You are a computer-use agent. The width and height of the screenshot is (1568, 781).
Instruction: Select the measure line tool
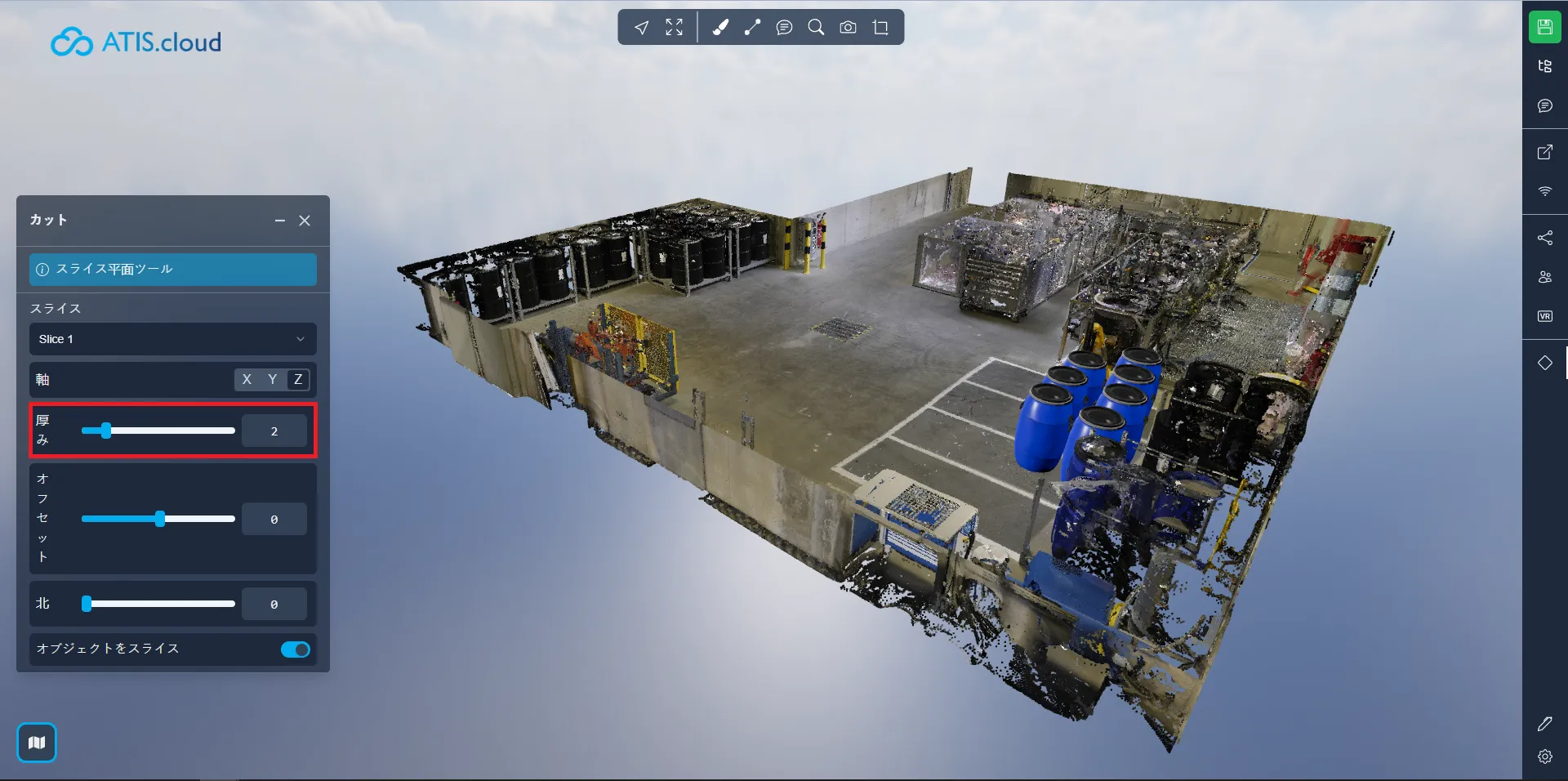[752, 28]
